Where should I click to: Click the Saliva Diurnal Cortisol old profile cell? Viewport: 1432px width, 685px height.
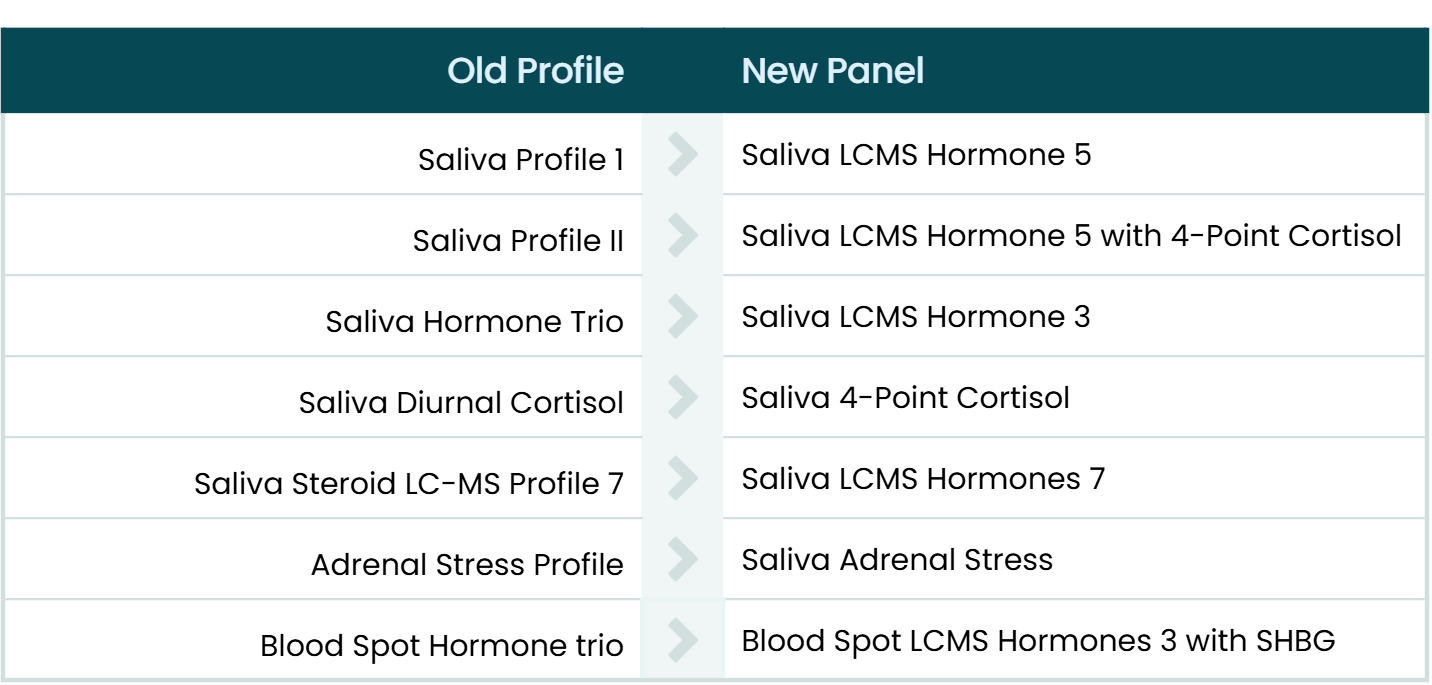tap(461, 403)
